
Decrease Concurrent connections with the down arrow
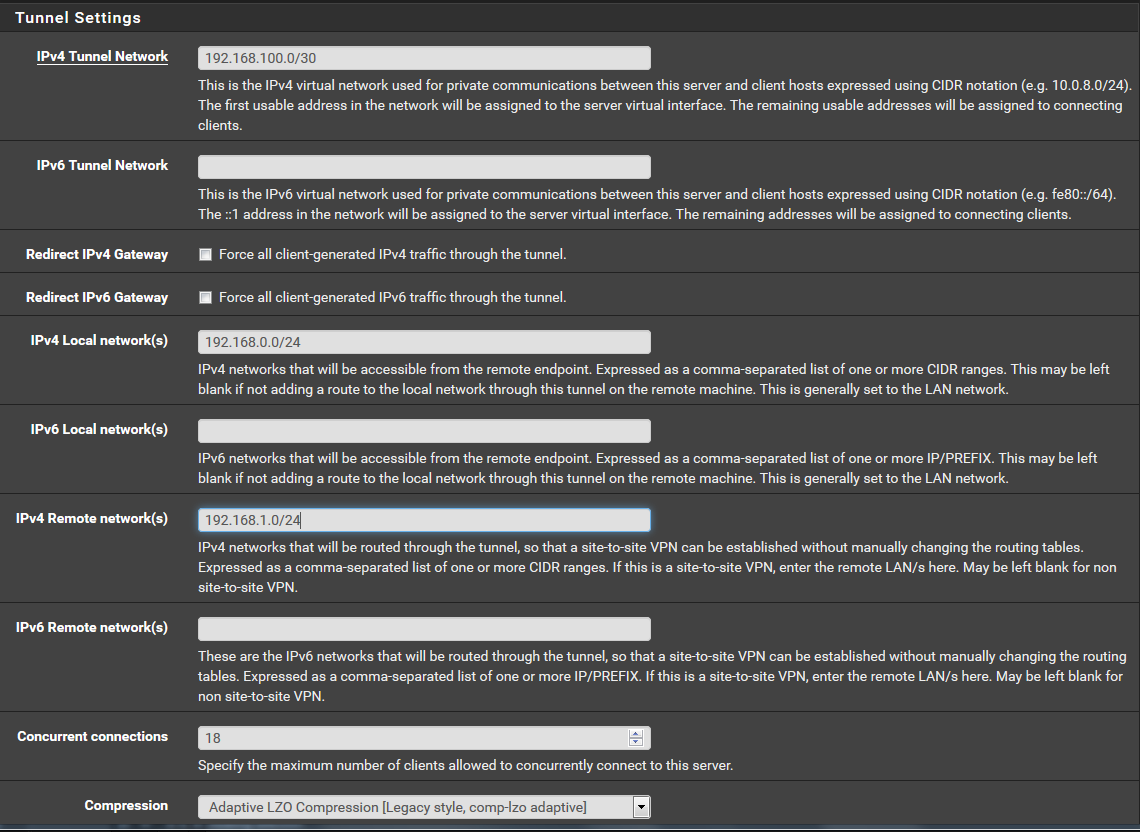tap(635, 743)
